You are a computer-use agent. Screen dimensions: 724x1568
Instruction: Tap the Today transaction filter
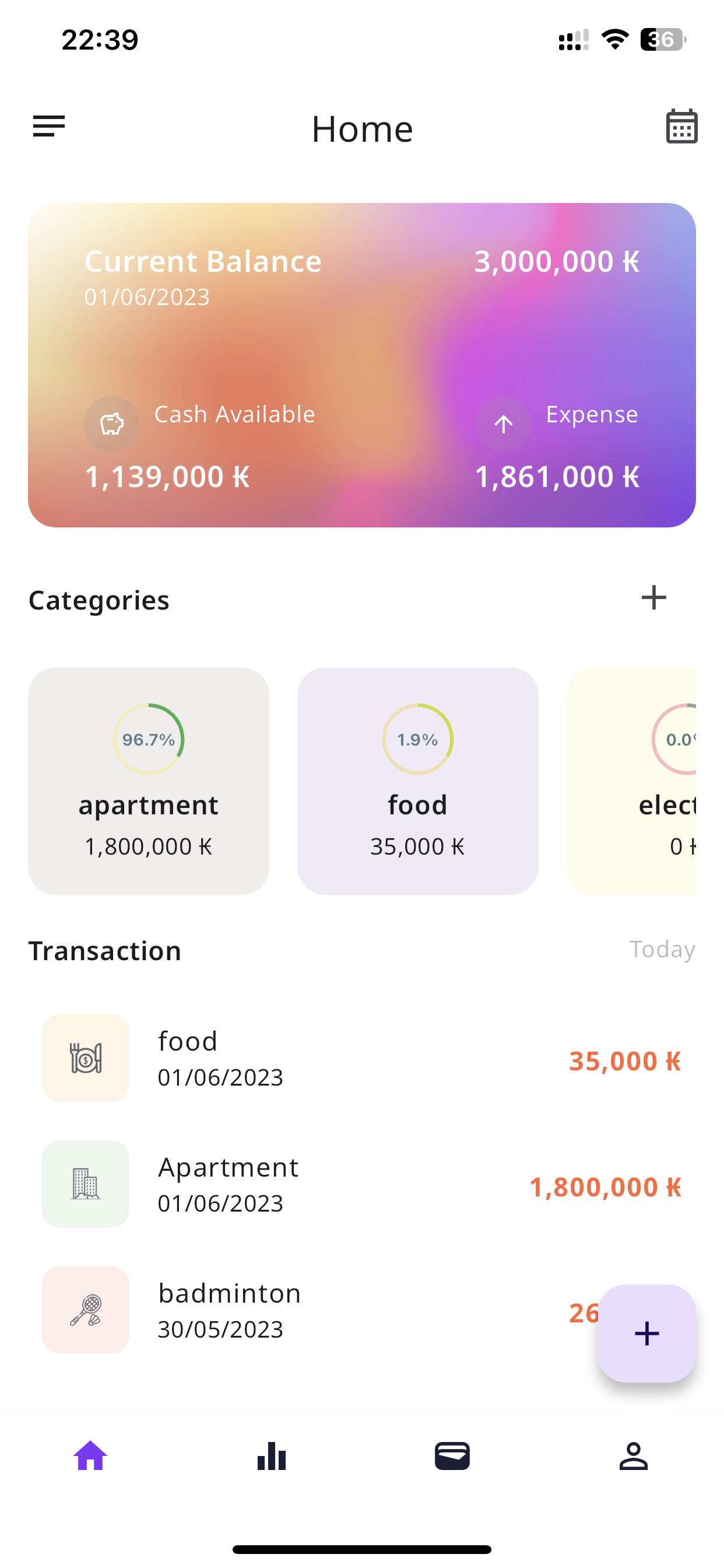coord(661,950)
